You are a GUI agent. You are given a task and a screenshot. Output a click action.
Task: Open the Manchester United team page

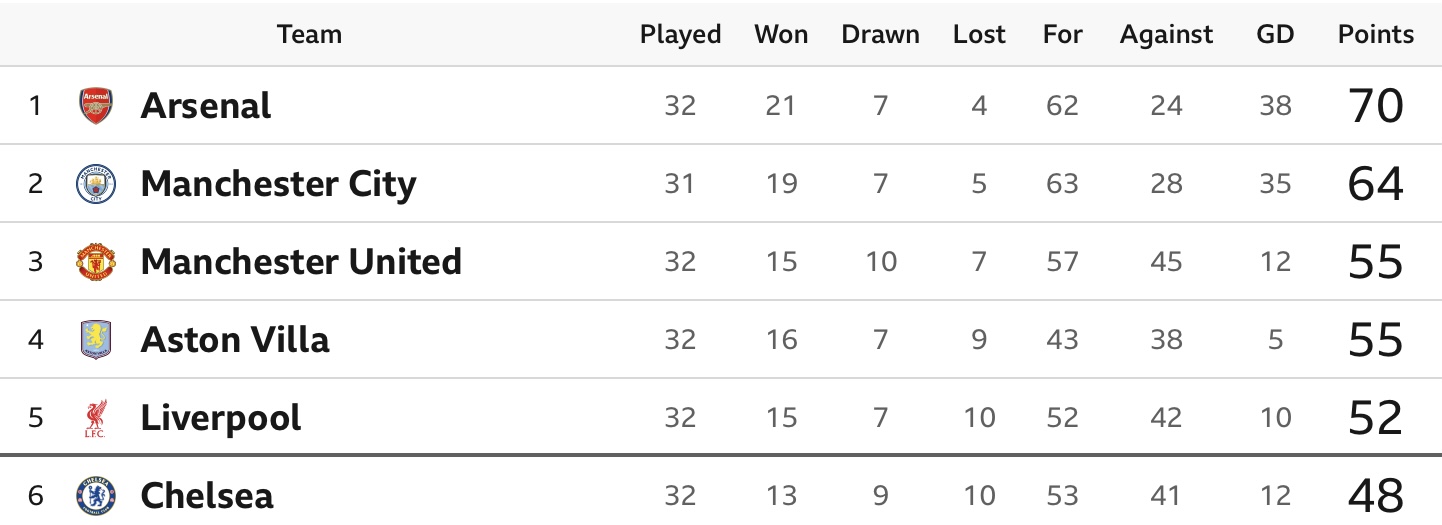[301, 262]
